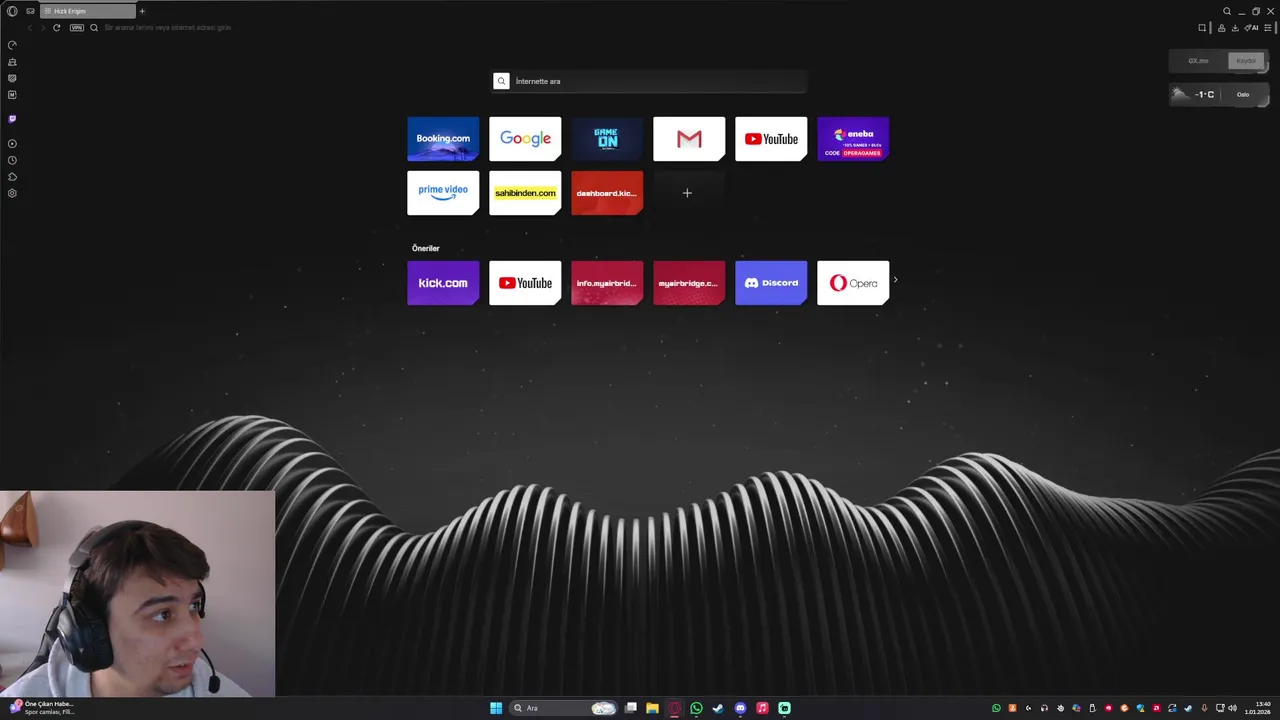Open a new tab with the plus button

(142, 11)
